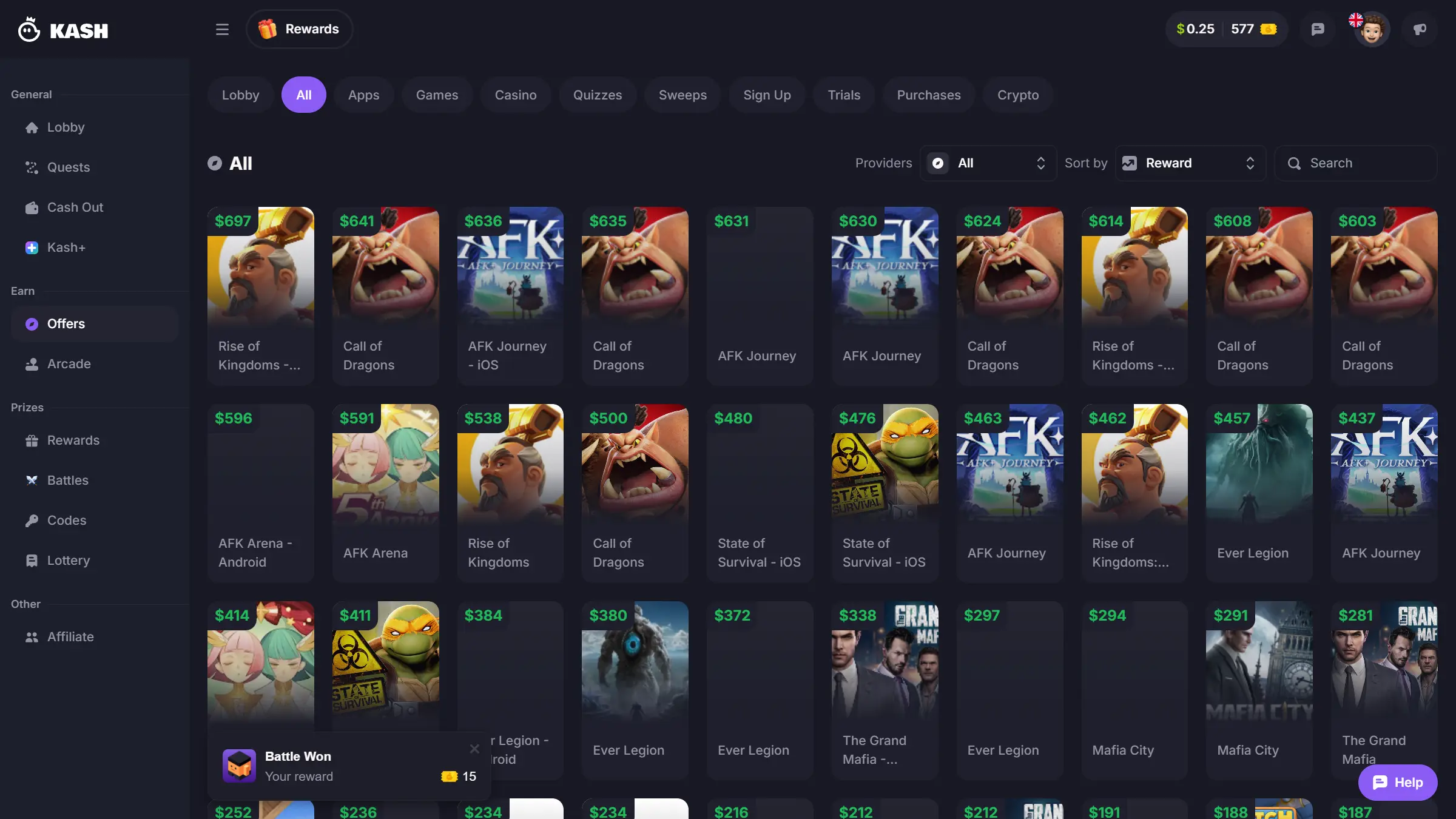
Task: Open Quests in the sidebar
Action: (95, 167)
